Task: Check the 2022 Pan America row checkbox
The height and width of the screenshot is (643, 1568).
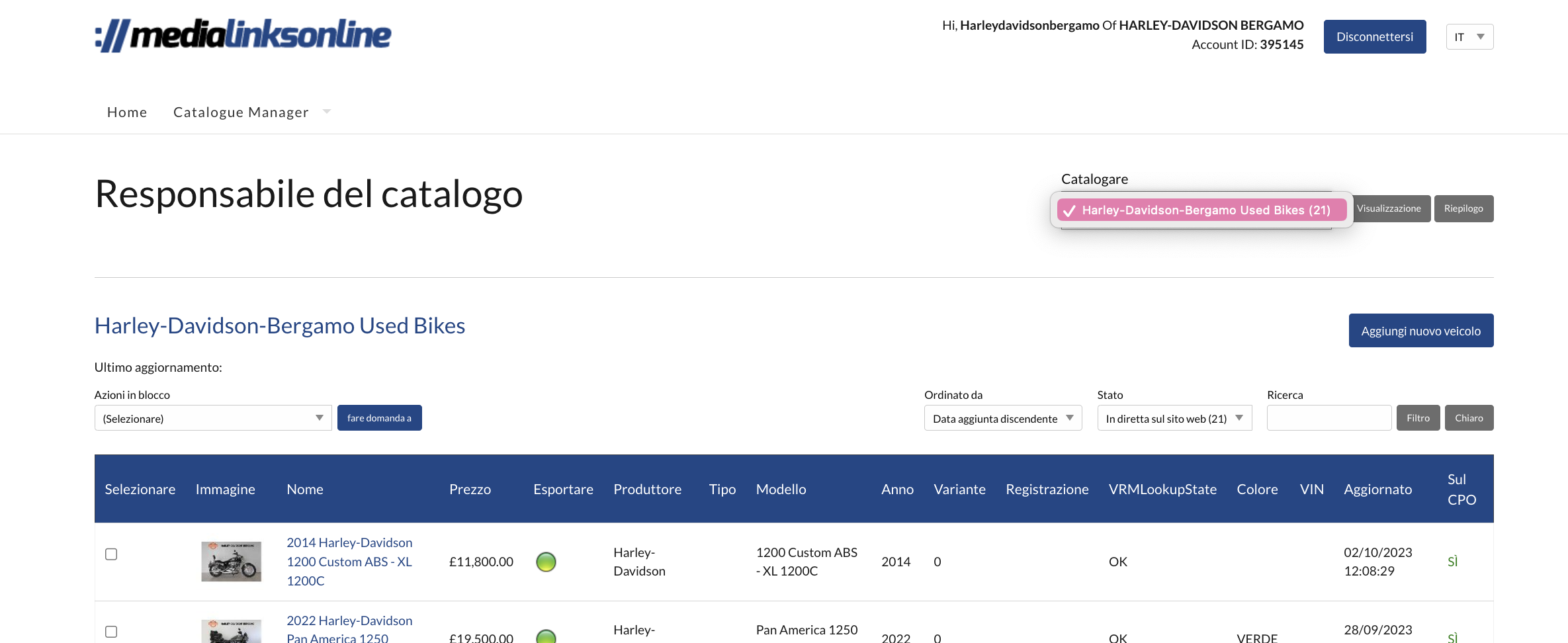Action: tap(111, 632)
